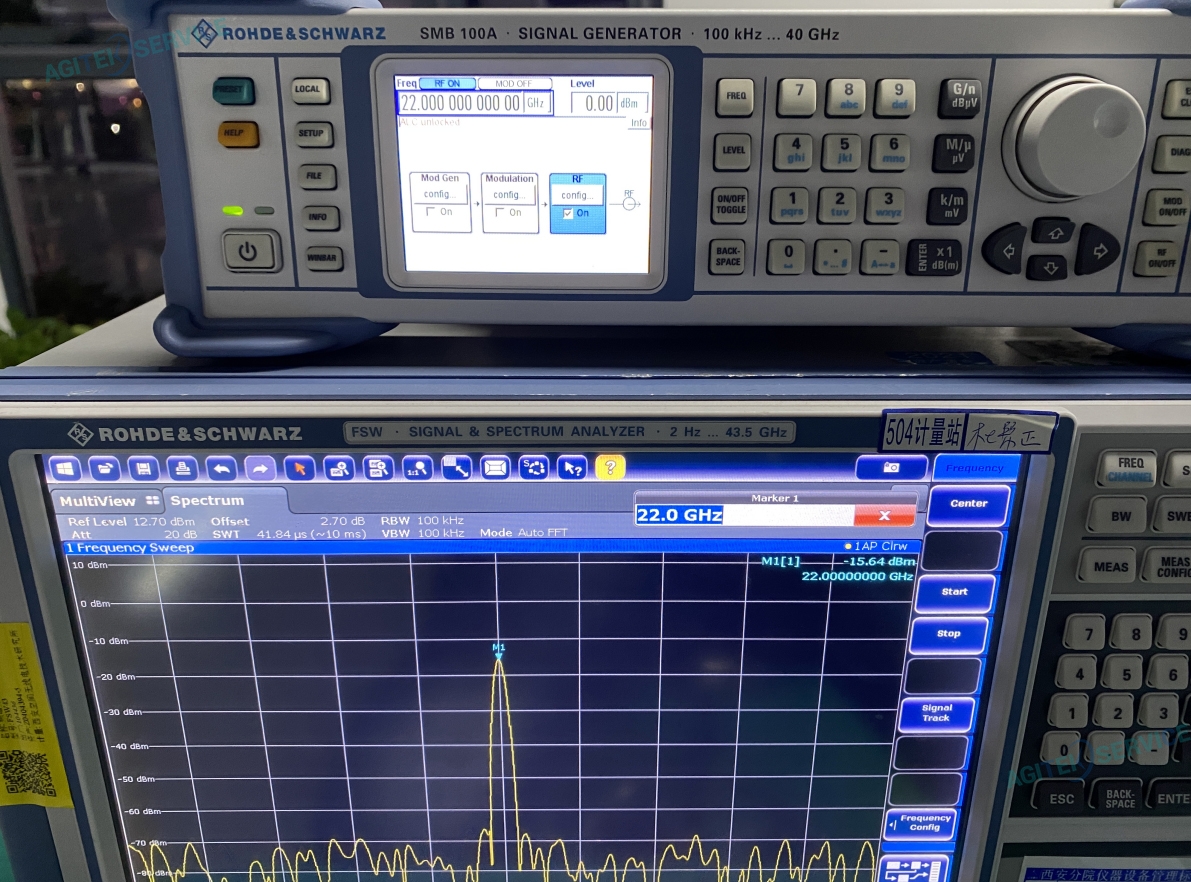Click the Marker 1 frequency input field
The width and height of the screenshot is (1191, 882).
coord(742,516)
